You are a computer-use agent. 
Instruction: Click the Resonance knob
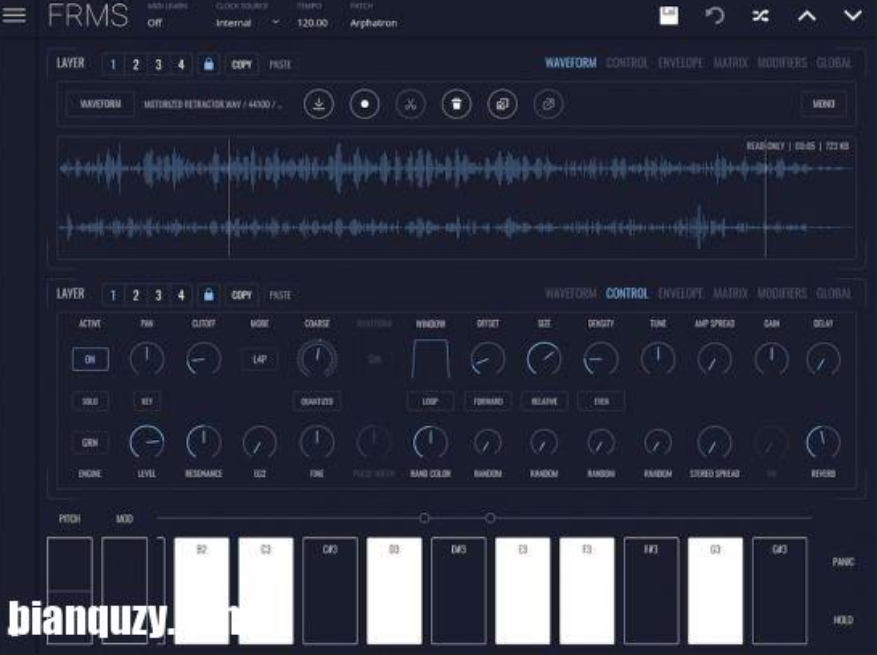(204, 442)
